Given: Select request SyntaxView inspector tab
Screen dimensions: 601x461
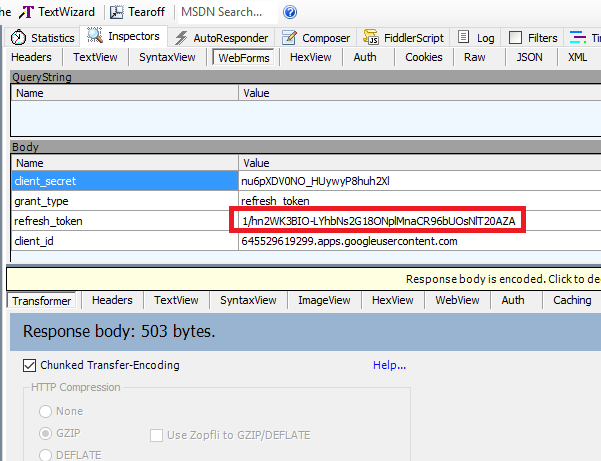Looking at the screenshot, I should [x=167, y=57].
